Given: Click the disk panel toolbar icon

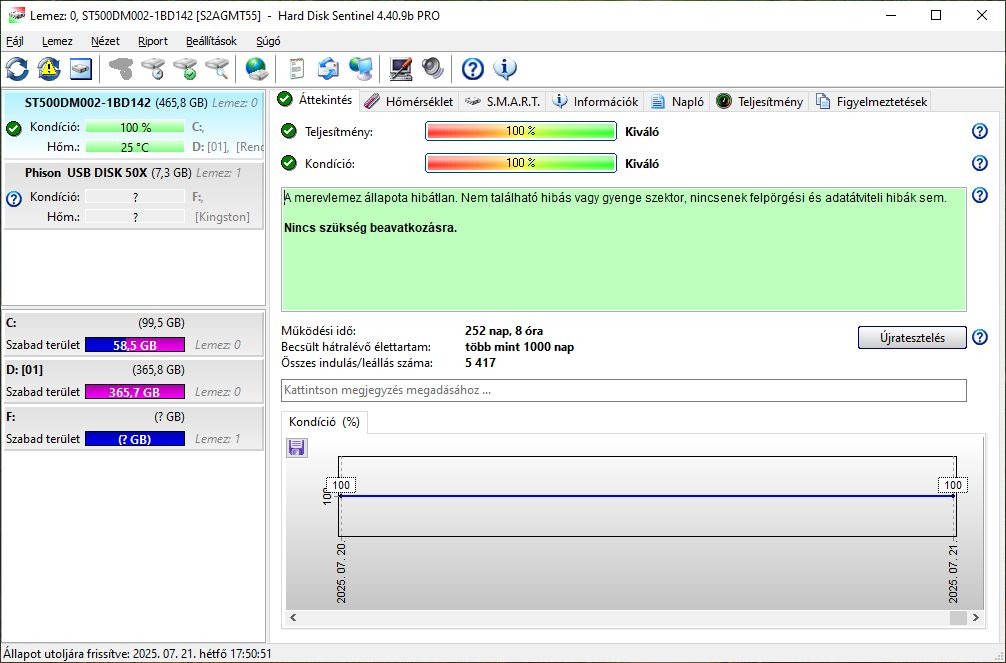Looking at the screenshot, I should (x=81, y=69).
